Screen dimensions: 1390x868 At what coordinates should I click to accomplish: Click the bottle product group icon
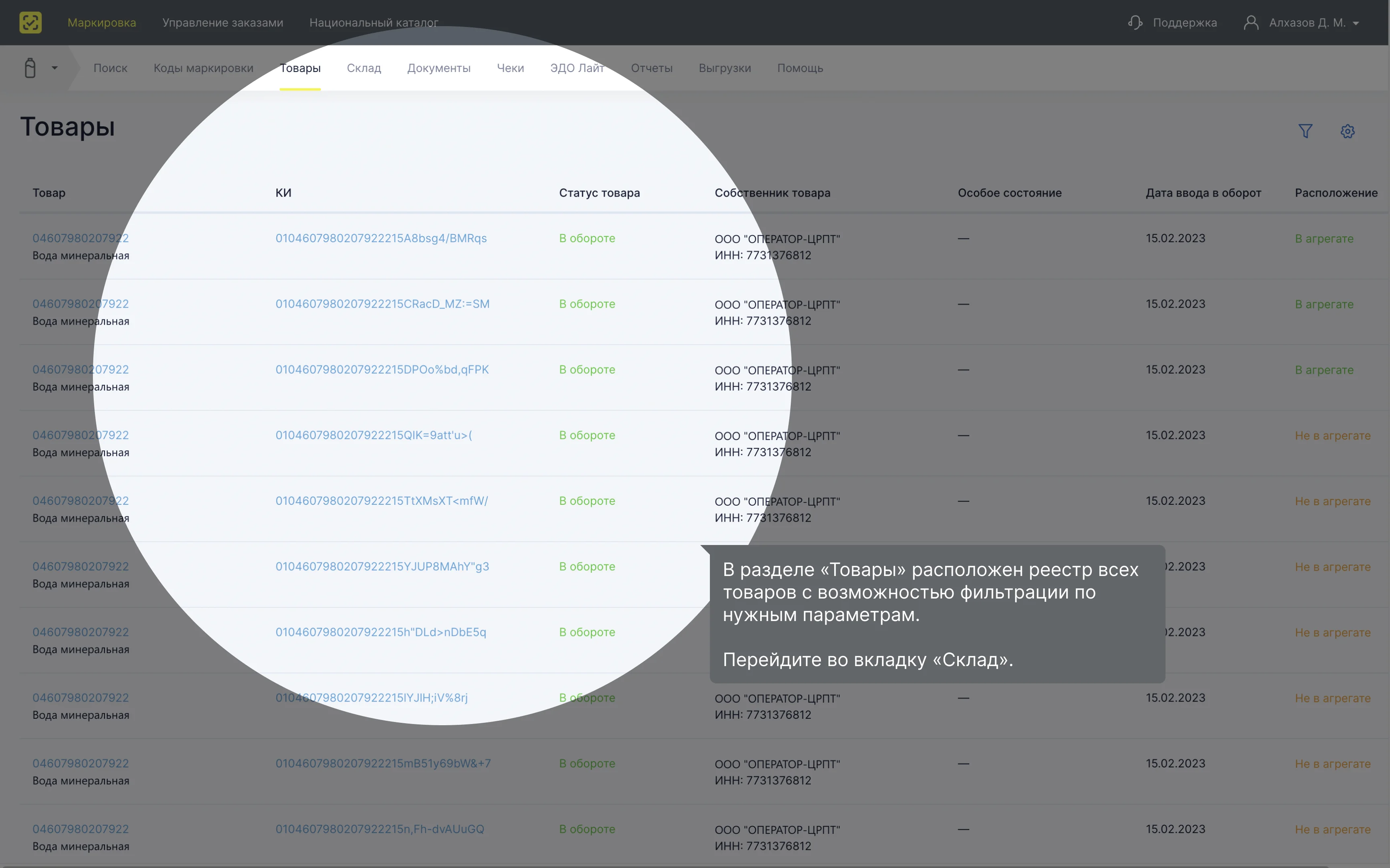click(x=31, y=68)
